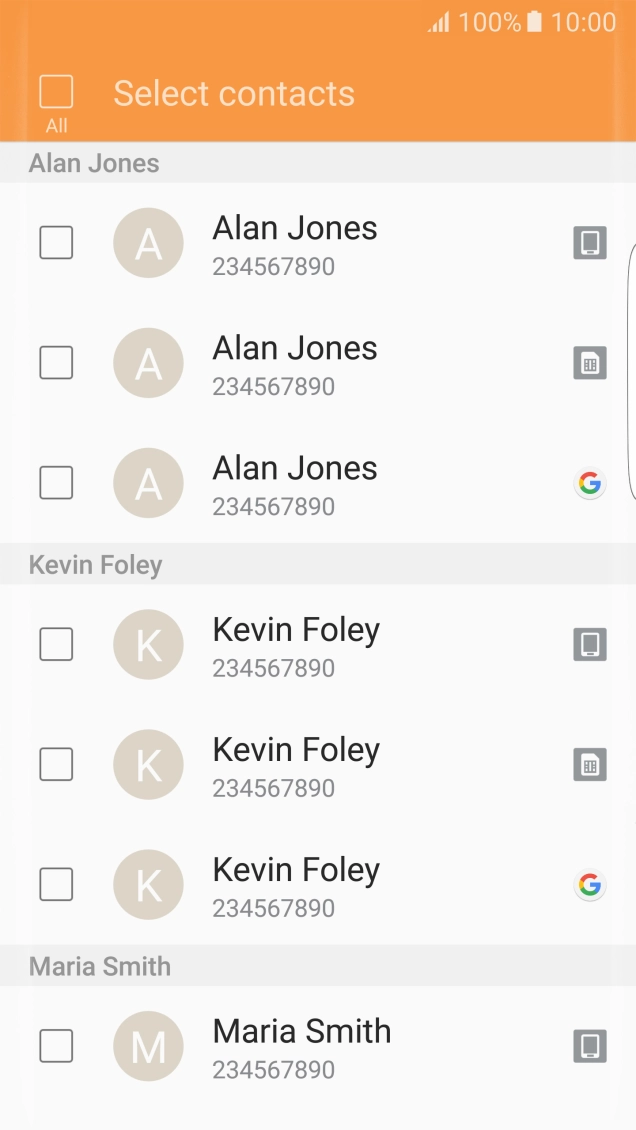Tick the checkbox for the first Alan Jones
This screenshot has width=636, height=1130.
(x=56, y=243)
